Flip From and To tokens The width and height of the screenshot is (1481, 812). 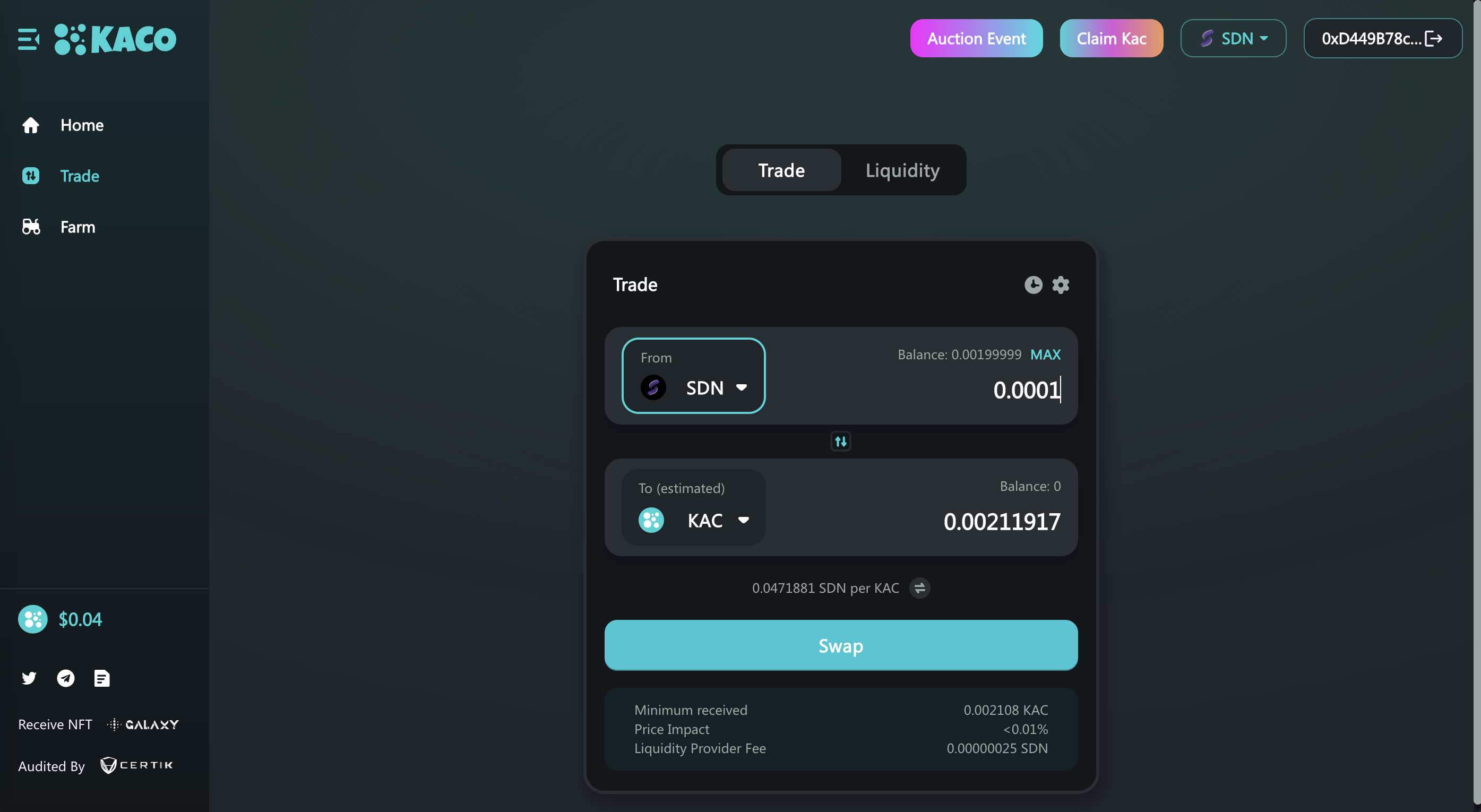(x=840, y=442)
